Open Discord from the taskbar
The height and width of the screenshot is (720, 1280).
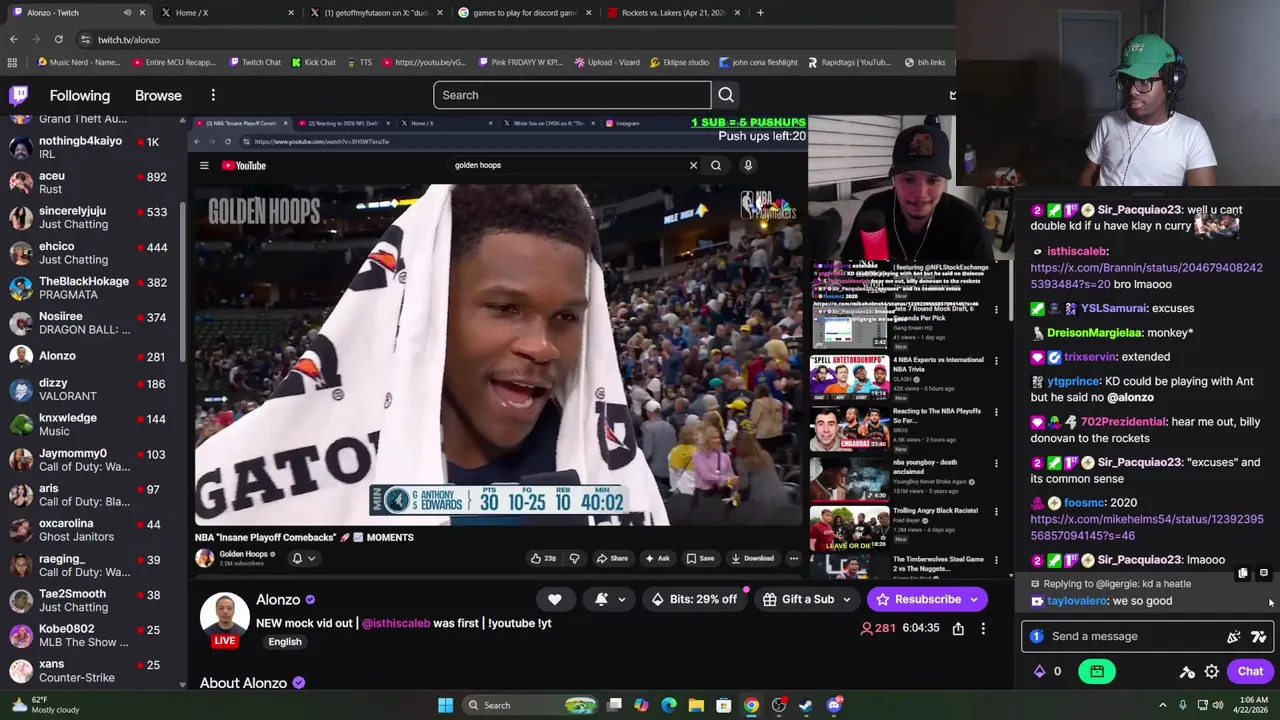click(x=835, y=706)
